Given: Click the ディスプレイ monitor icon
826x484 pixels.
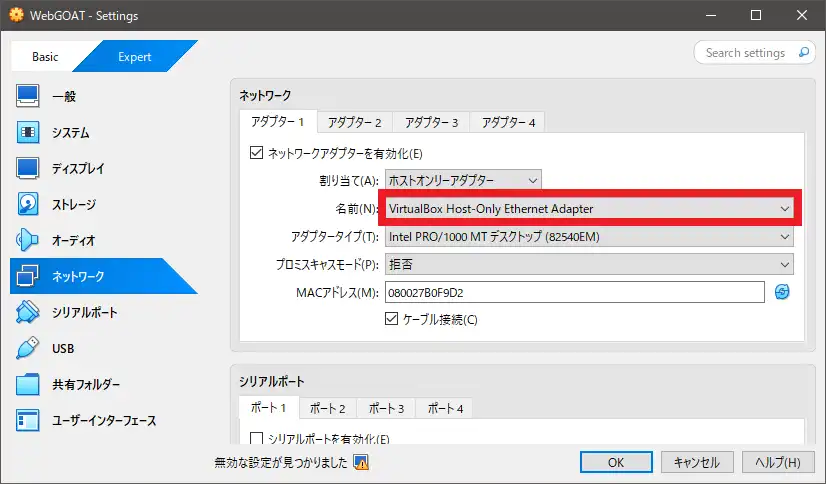Looking at the screenshot, I should (27, 168).
